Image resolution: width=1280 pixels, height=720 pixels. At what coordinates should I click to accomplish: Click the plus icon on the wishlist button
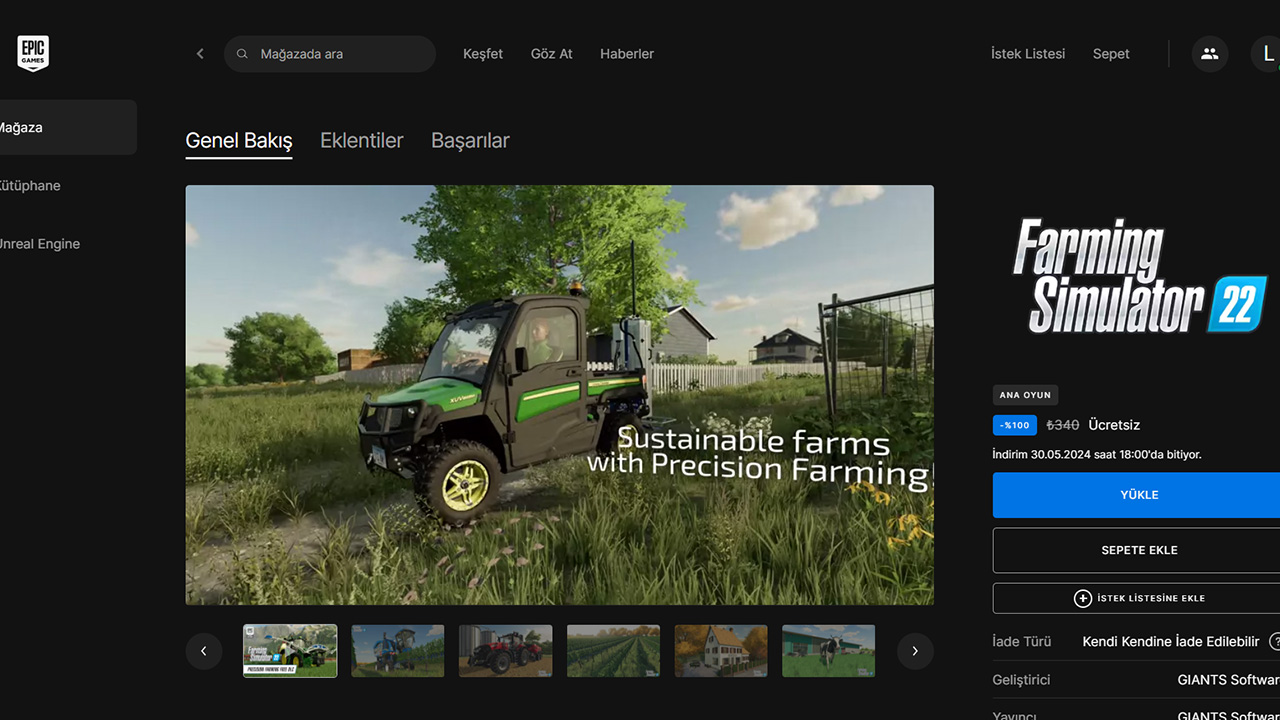1082,598
